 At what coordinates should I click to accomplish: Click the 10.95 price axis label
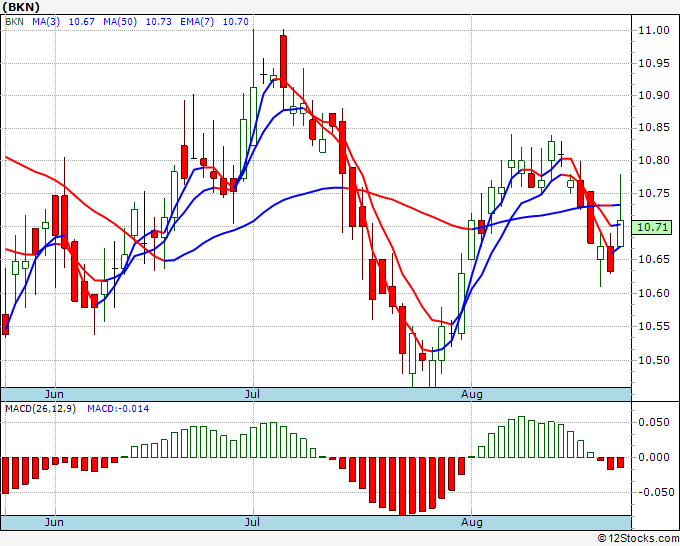point(654,63)
